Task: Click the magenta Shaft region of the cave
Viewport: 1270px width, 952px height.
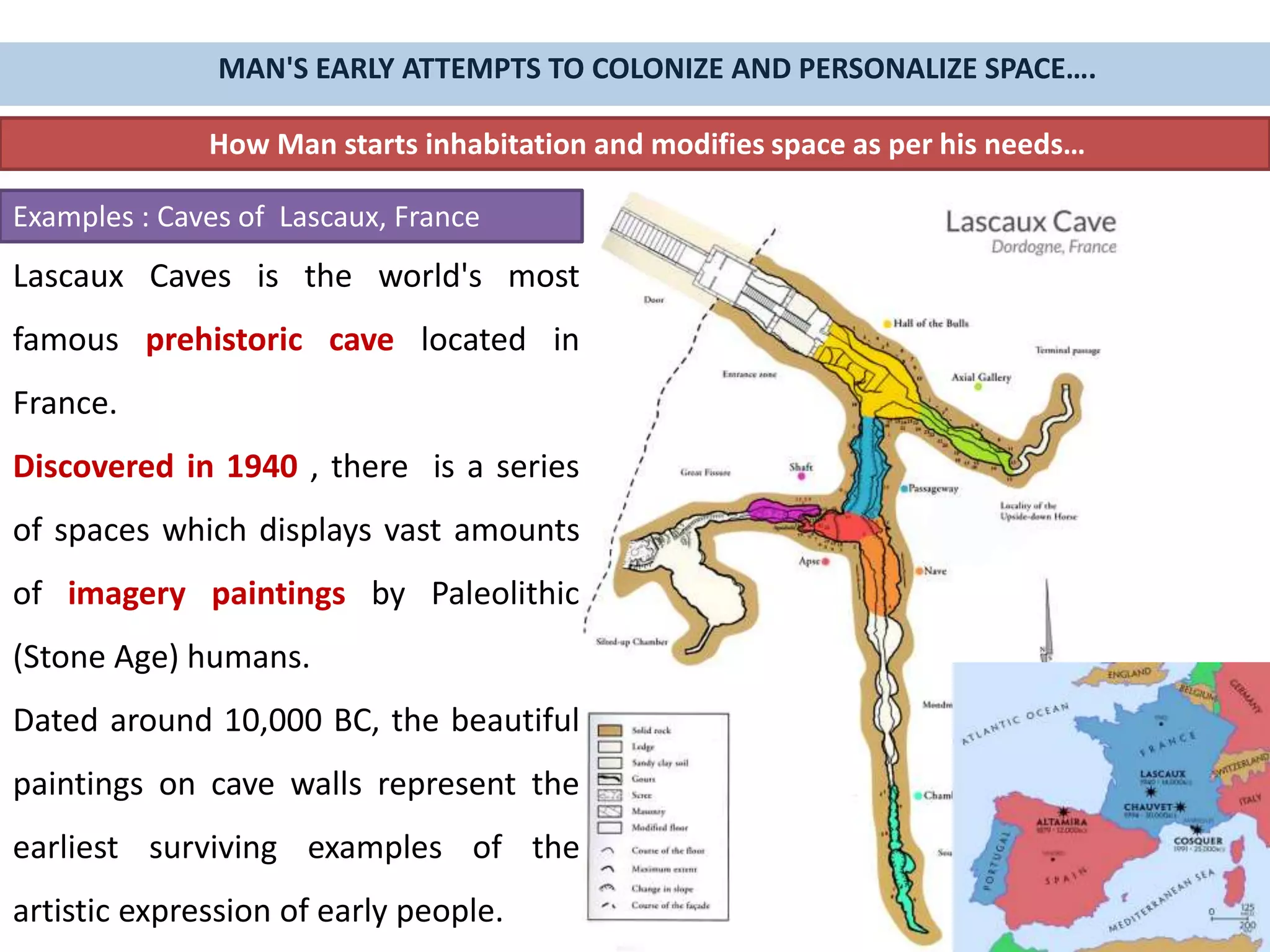Action: click(x=783, y=512)
